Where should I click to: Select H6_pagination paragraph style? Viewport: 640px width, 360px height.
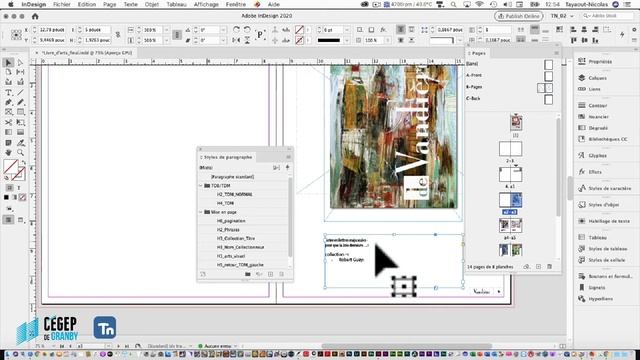click(231, 221)
